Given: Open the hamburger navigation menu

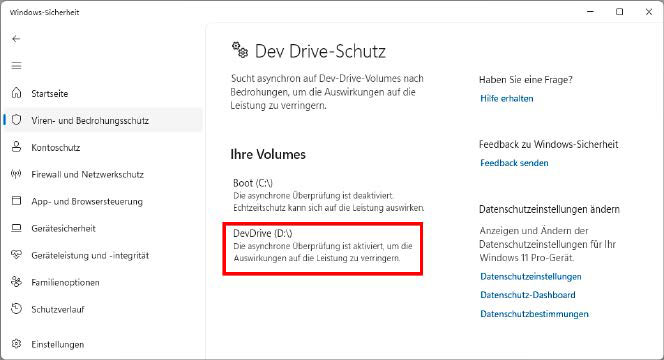Looking at the screenshot, I should coord(16,66).
